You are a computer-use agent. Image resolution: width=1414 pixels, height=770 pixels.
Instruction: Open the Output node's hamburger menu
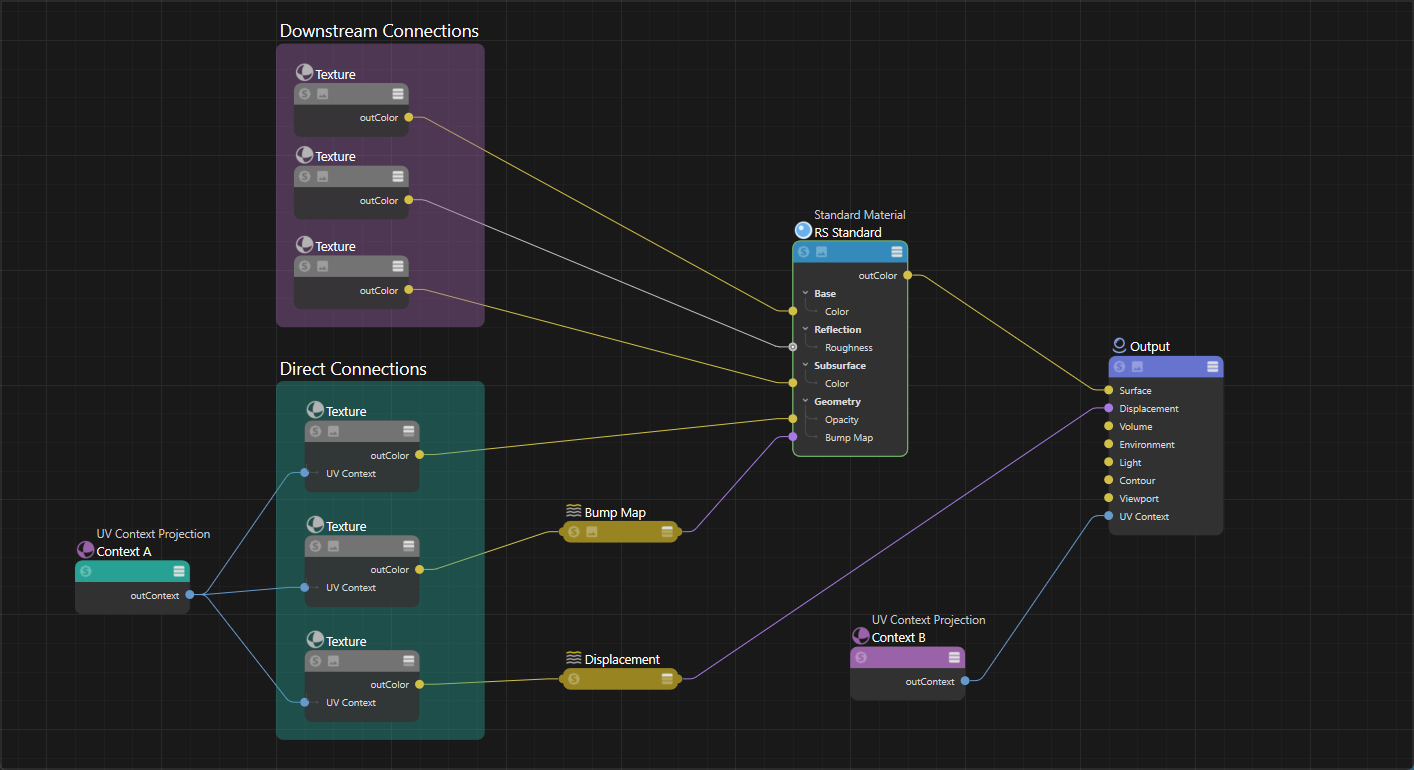pyautogui.click(x=1212, y=367)
